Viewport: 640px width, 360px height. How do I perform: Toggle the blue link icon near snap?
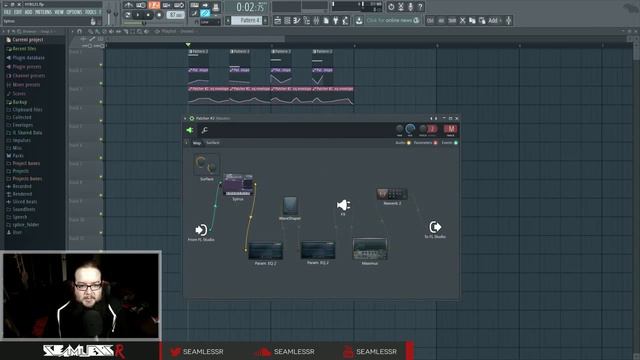click(205, 13)
